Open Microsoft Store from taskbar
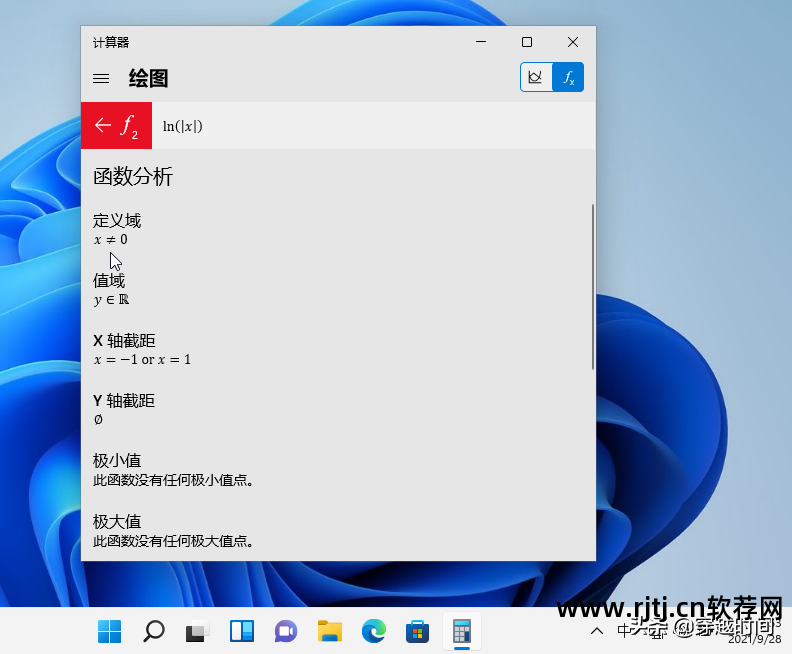792x654 pixels. point(418,631)
